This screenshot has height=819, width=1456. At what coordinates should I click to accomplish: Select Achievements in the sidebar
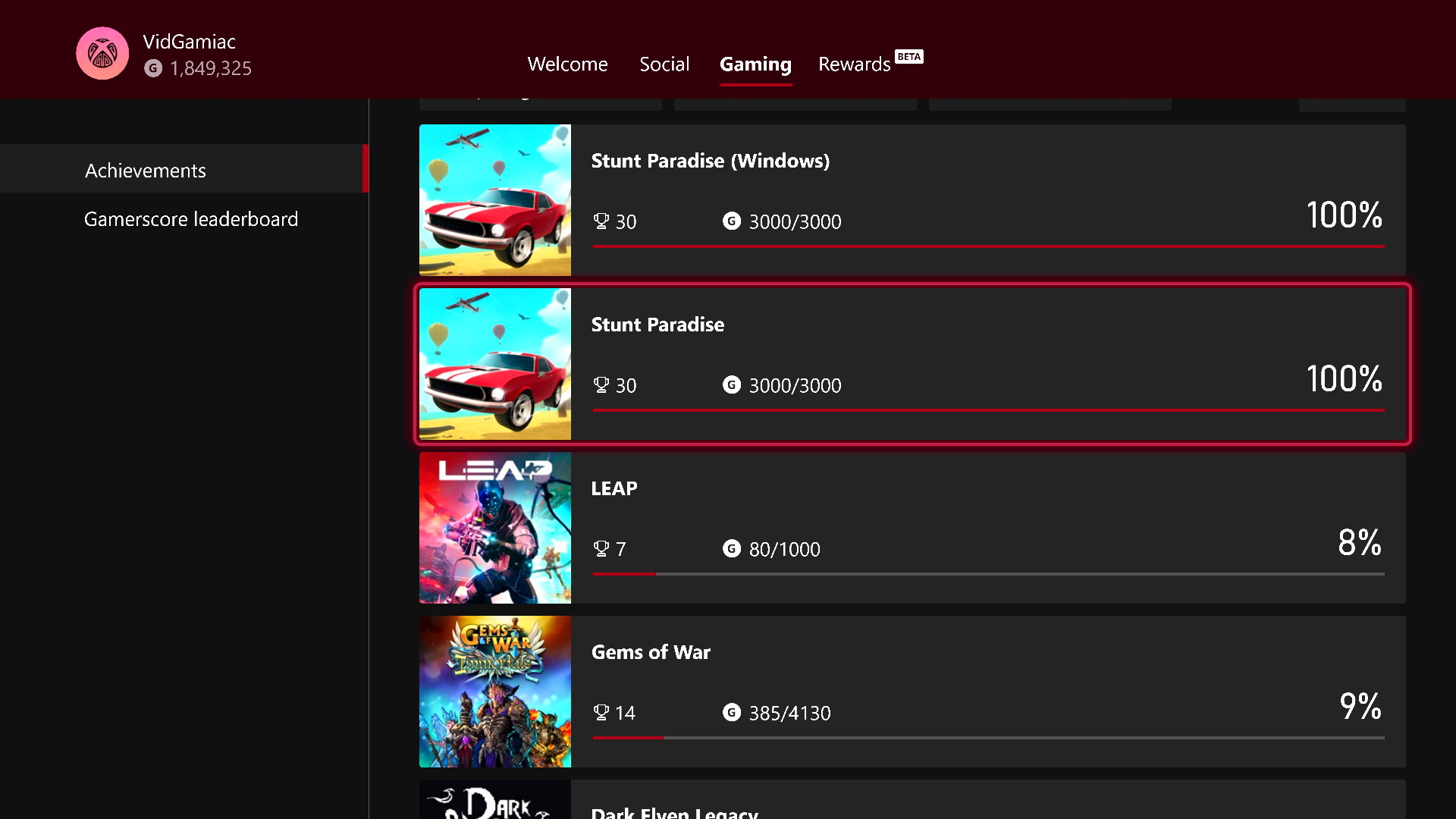(146, 171)
